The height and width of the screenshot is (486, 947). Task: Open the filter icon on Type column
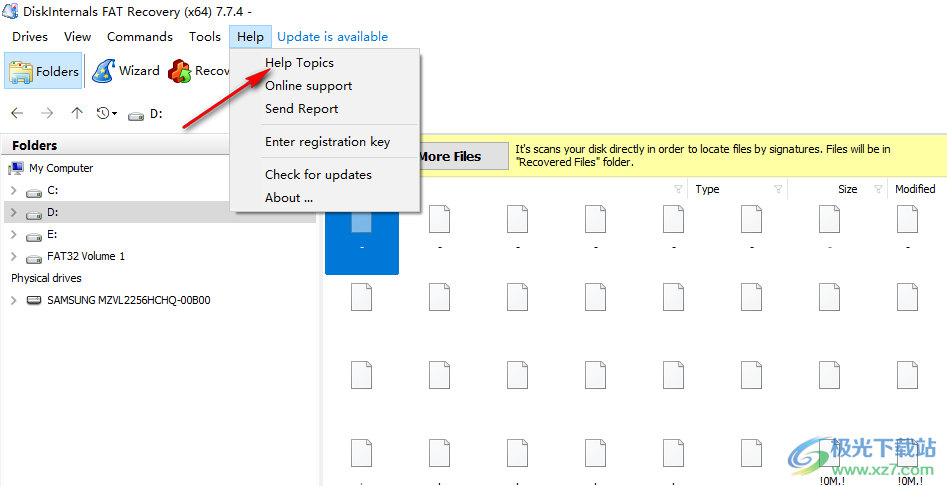[x=778, y=190]
